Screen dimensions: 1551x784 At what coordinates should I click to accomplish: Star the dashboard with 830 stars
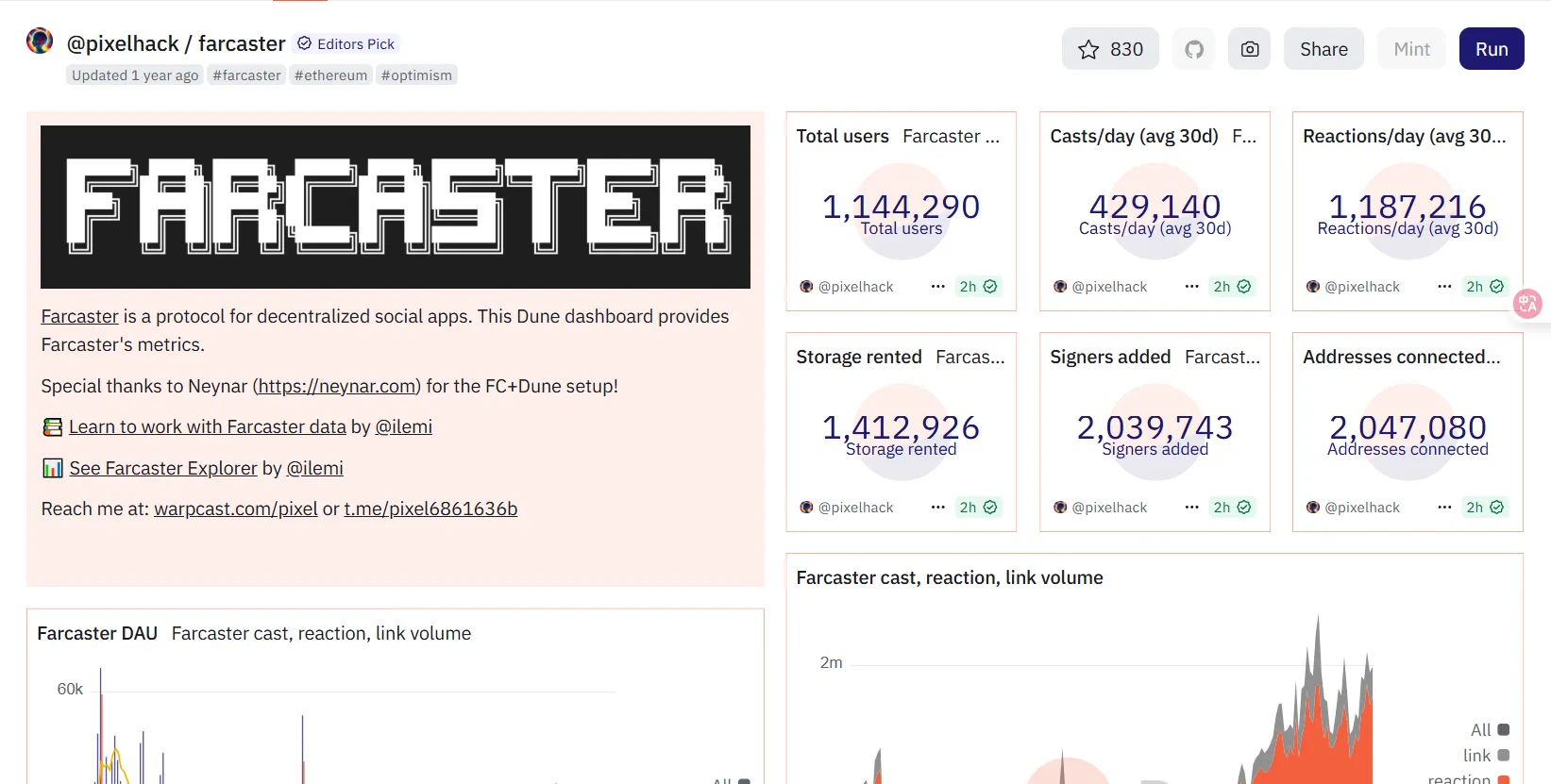[x=1110, y=49]
